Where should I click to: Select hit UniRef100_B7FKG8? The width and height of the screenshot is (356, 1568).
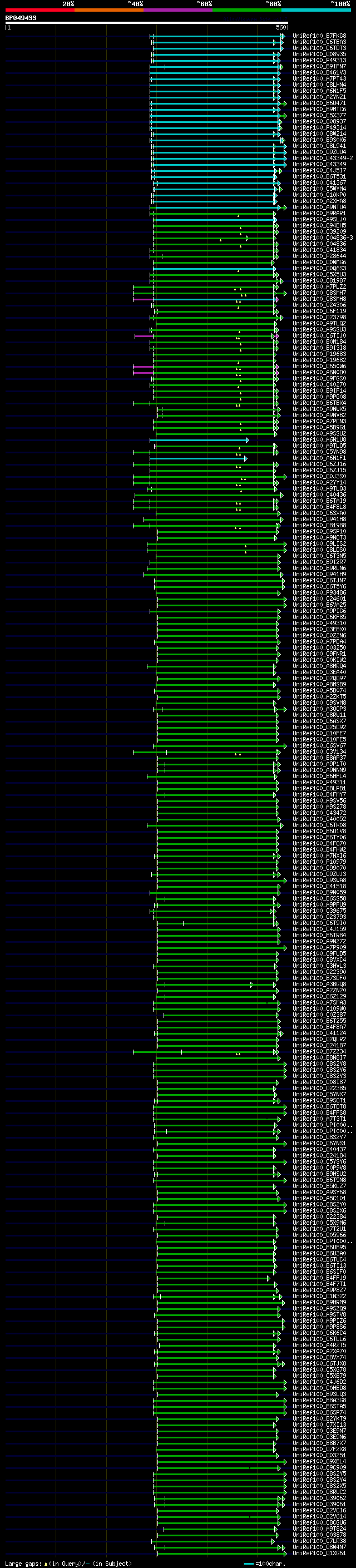pos(319,36)
